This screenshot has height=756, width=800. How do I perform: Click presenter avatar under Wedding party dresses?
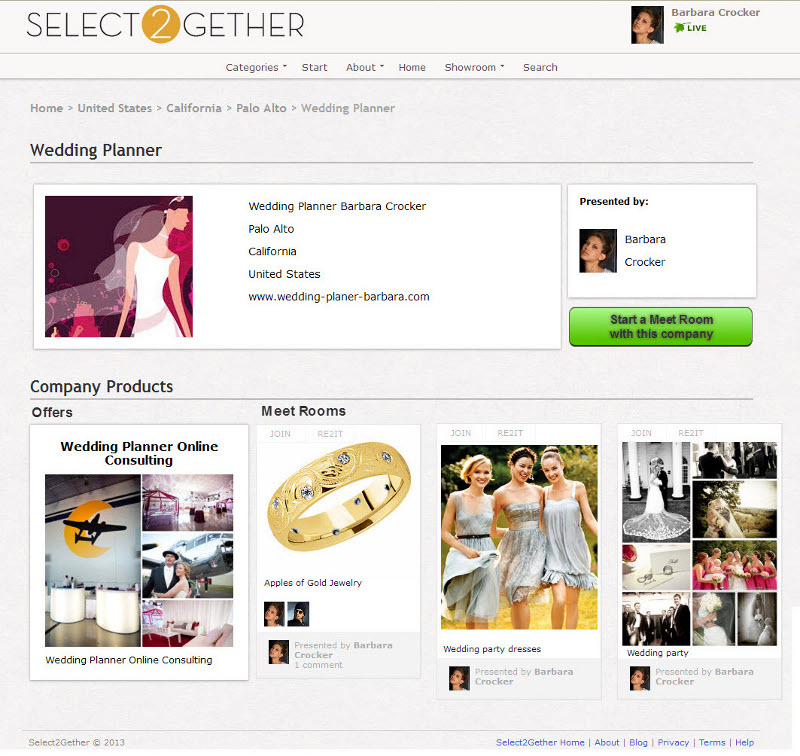(x=459, y=678)
